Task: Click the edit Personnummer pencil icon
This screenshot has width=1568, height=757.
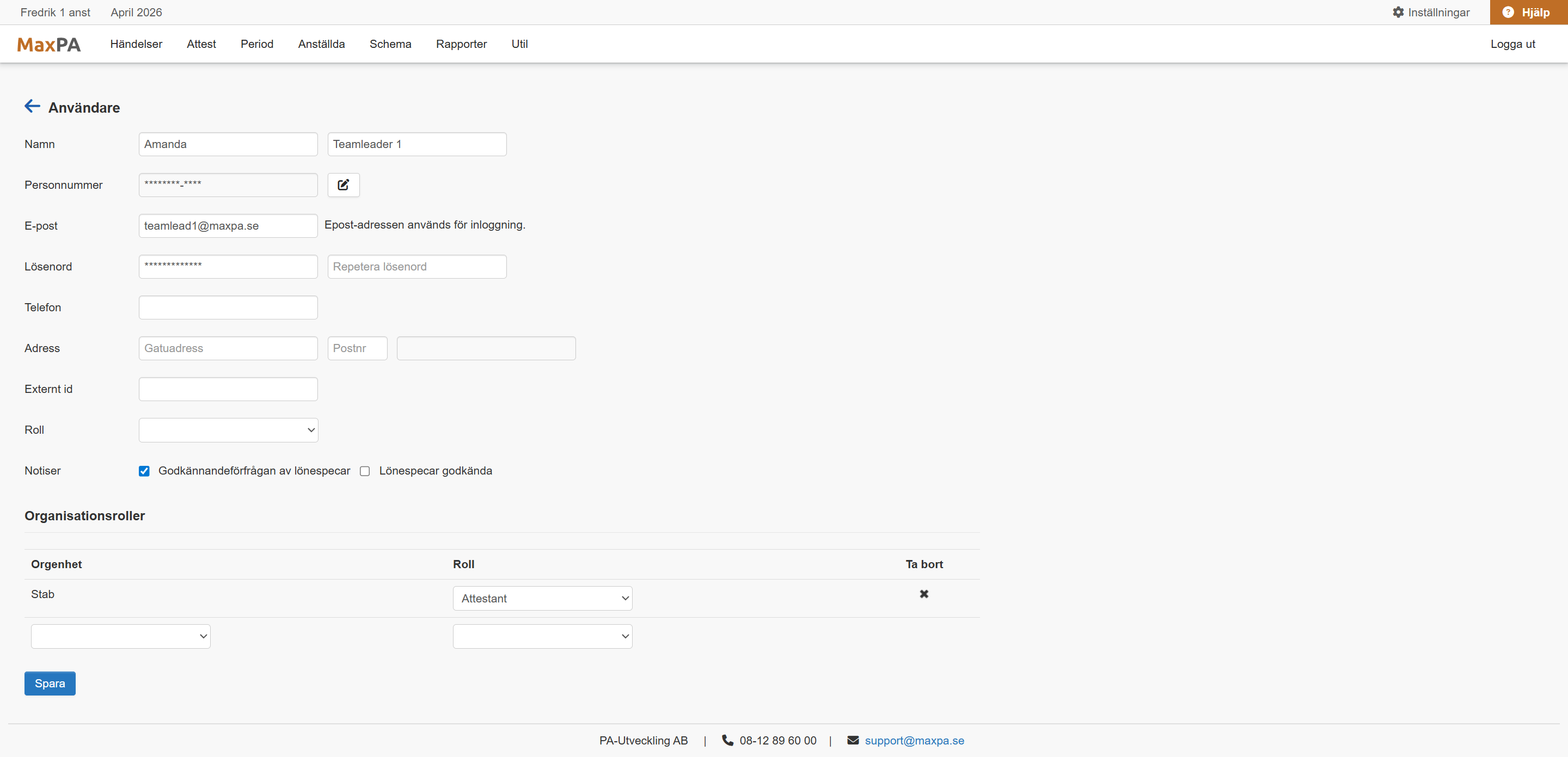Action: (344, 185)
